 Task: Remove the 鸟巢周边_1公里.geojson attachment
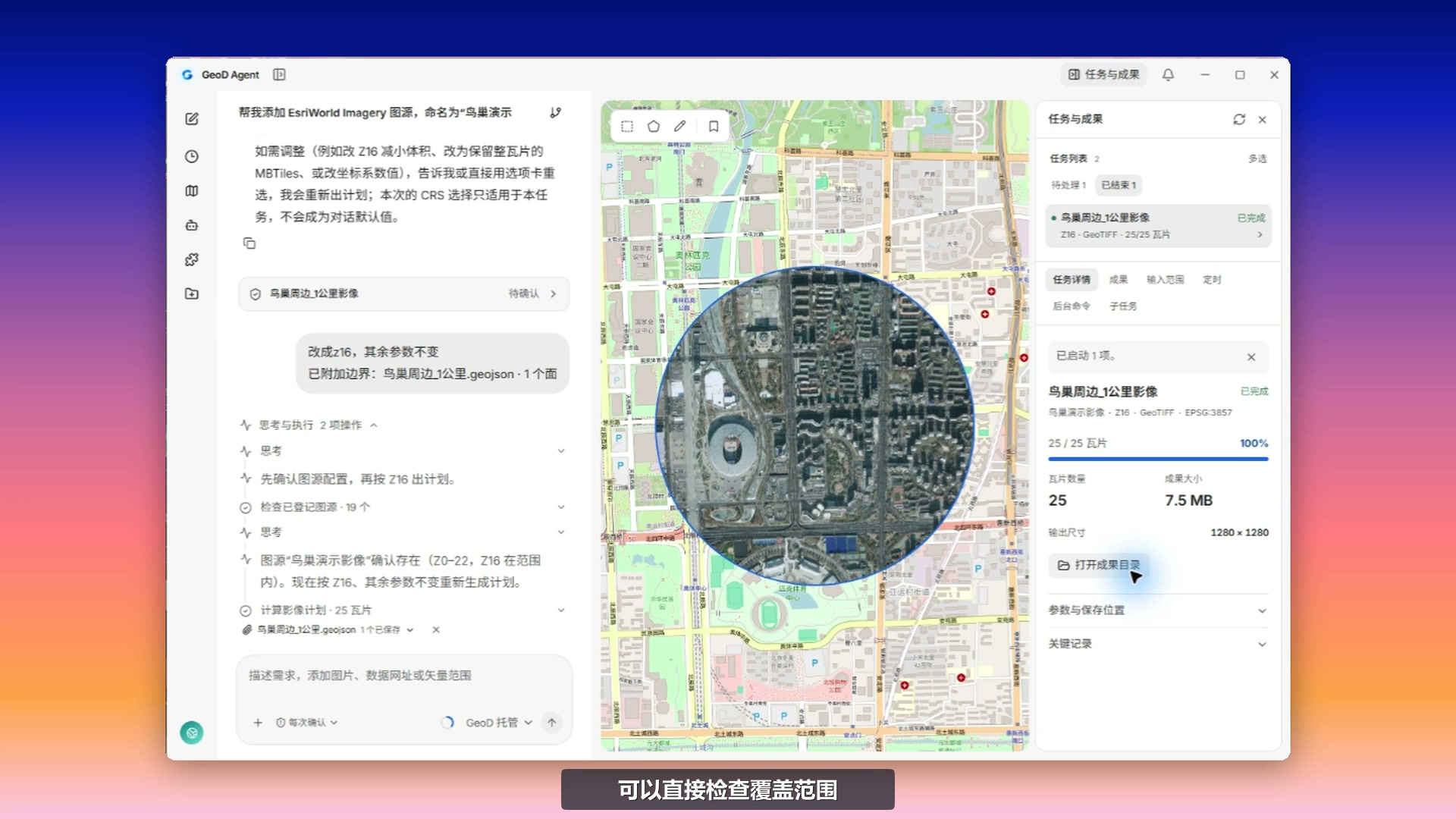tap(436, 629)
